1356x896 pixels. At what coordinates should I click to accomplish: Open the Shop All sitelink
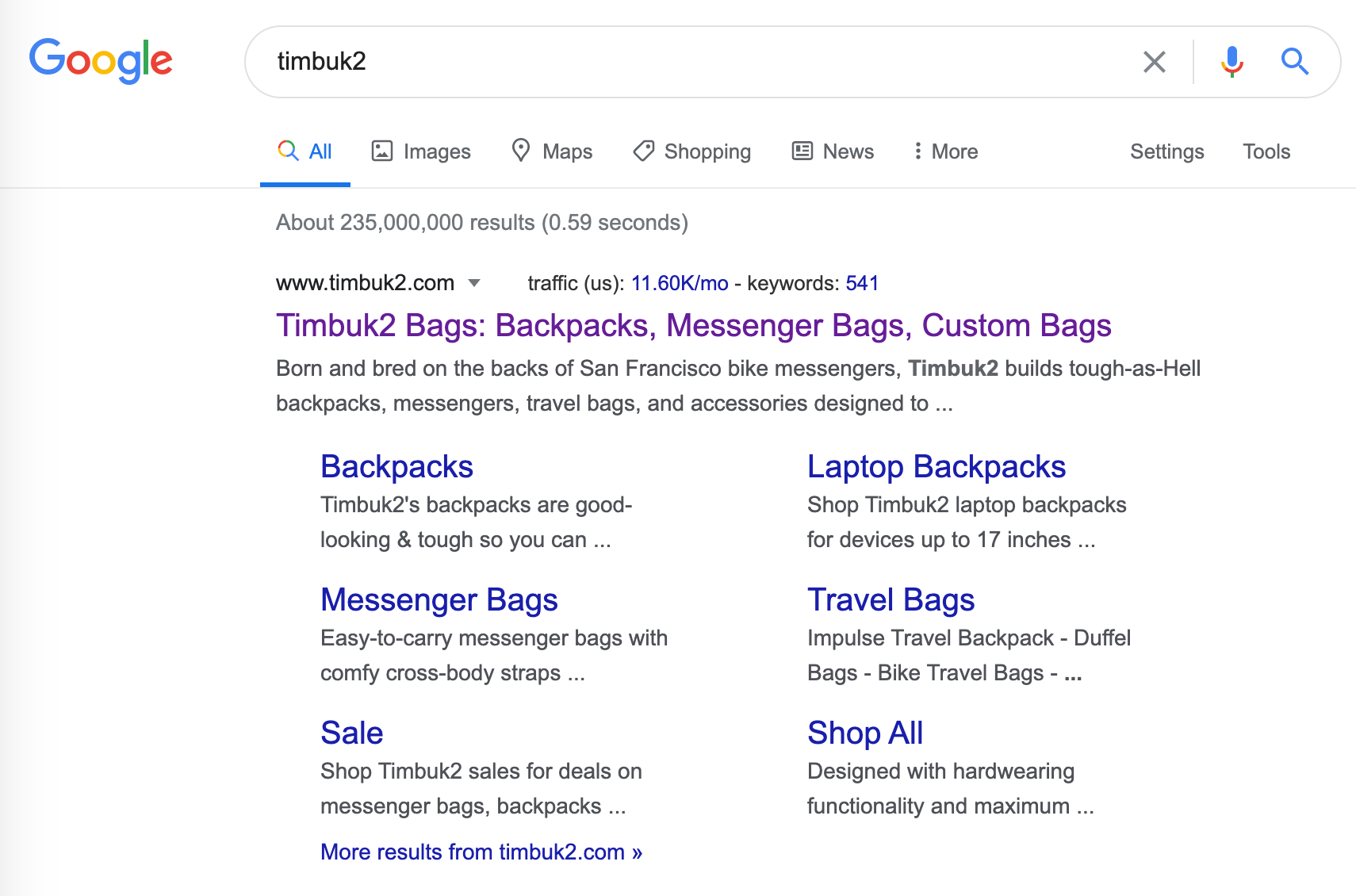coord(865,733)
